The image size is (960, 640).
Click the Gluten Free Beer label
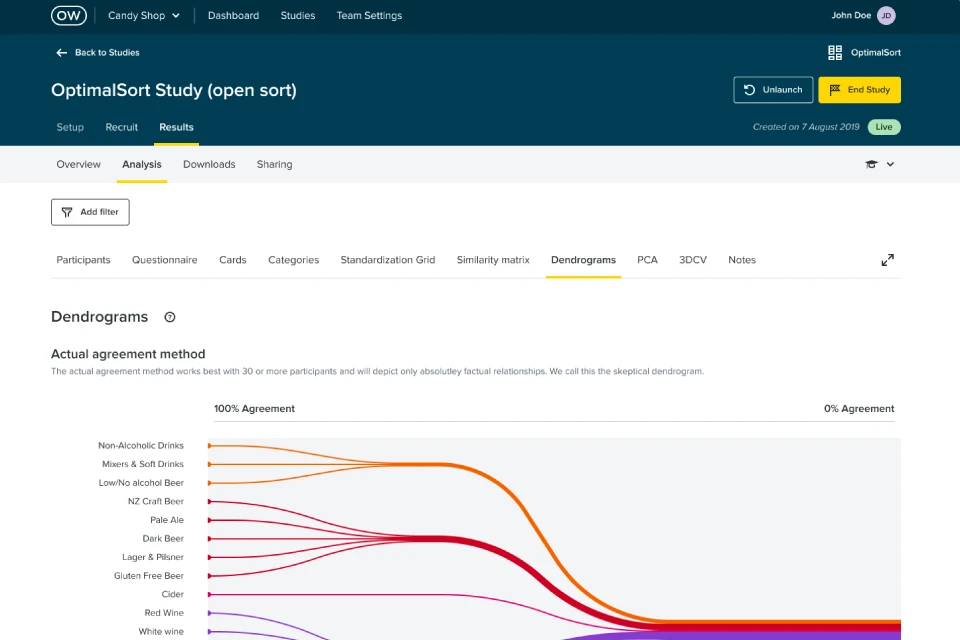coord(149,576)
